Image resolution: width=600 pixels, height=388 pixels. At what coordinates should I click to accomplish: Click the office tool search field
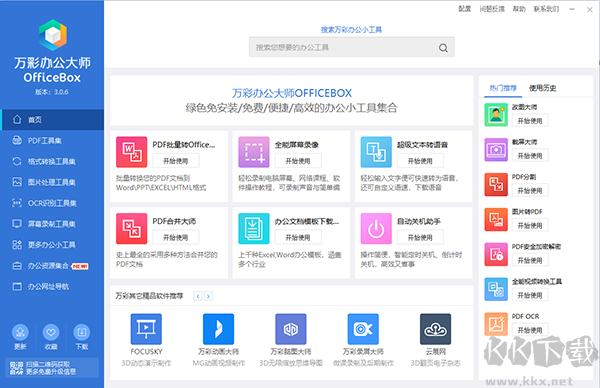point(352,47)
